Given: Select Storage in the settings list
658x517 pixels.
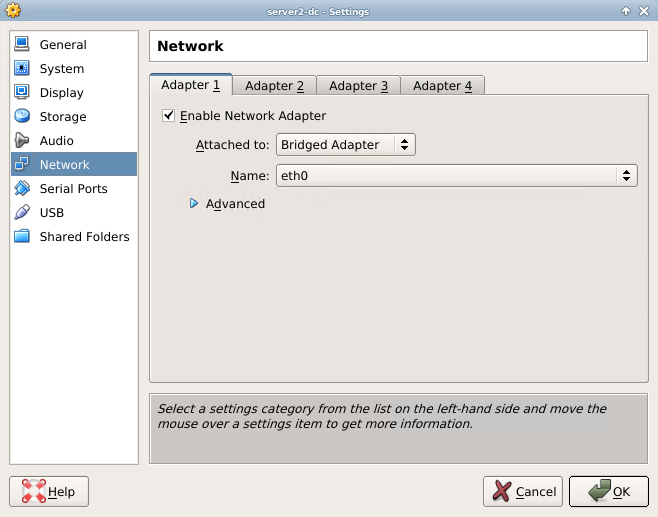Looking at the screenshot, I should pos(74,116).
